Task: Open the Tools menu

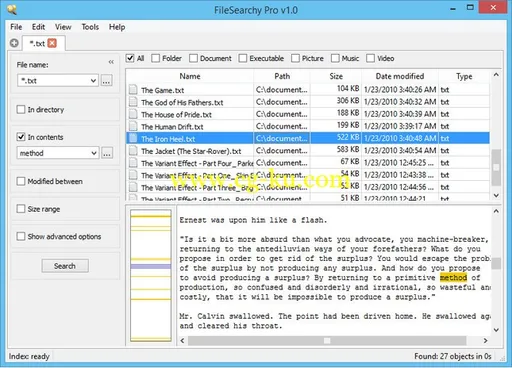Action: (x=90, y=27)
